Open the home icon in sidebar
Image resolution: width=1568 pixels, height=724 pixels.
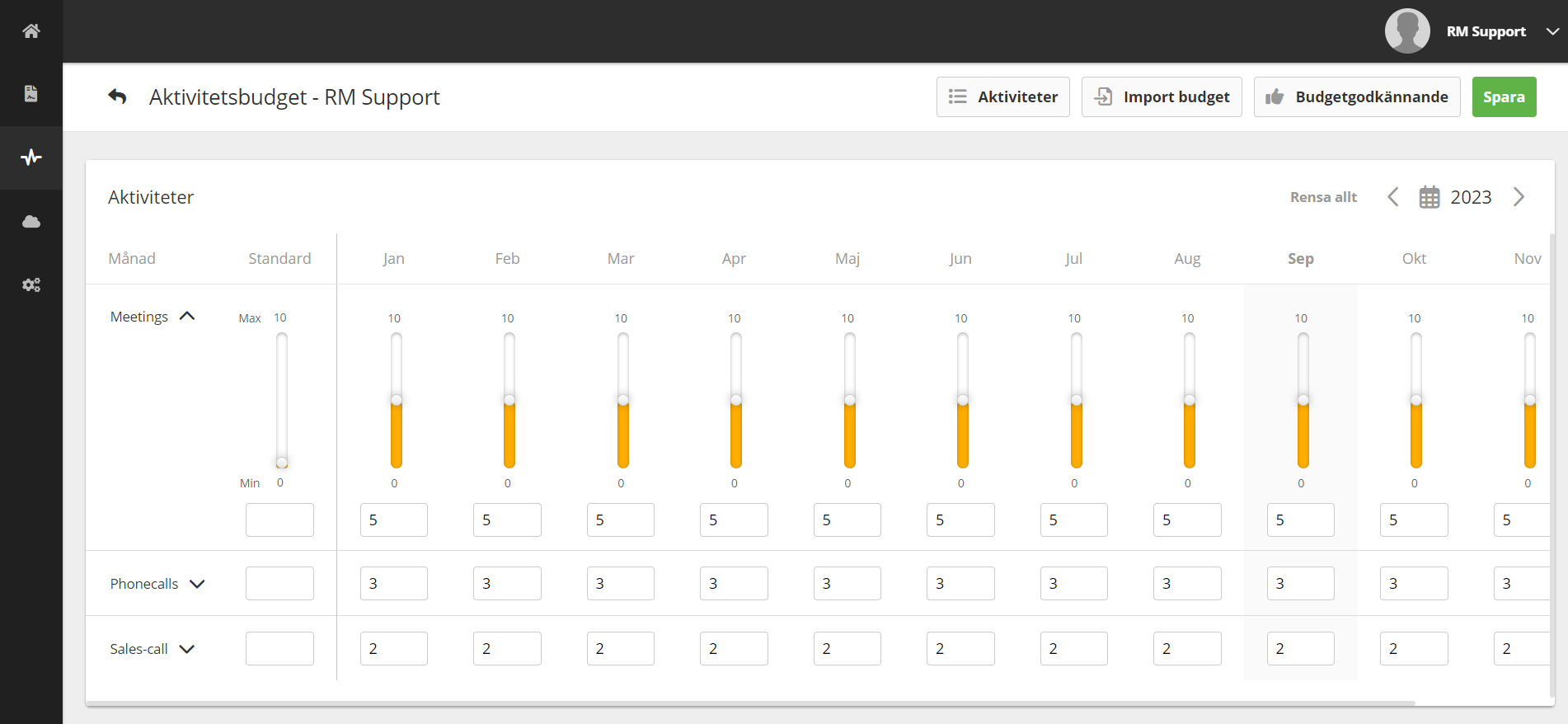[31, 31]
